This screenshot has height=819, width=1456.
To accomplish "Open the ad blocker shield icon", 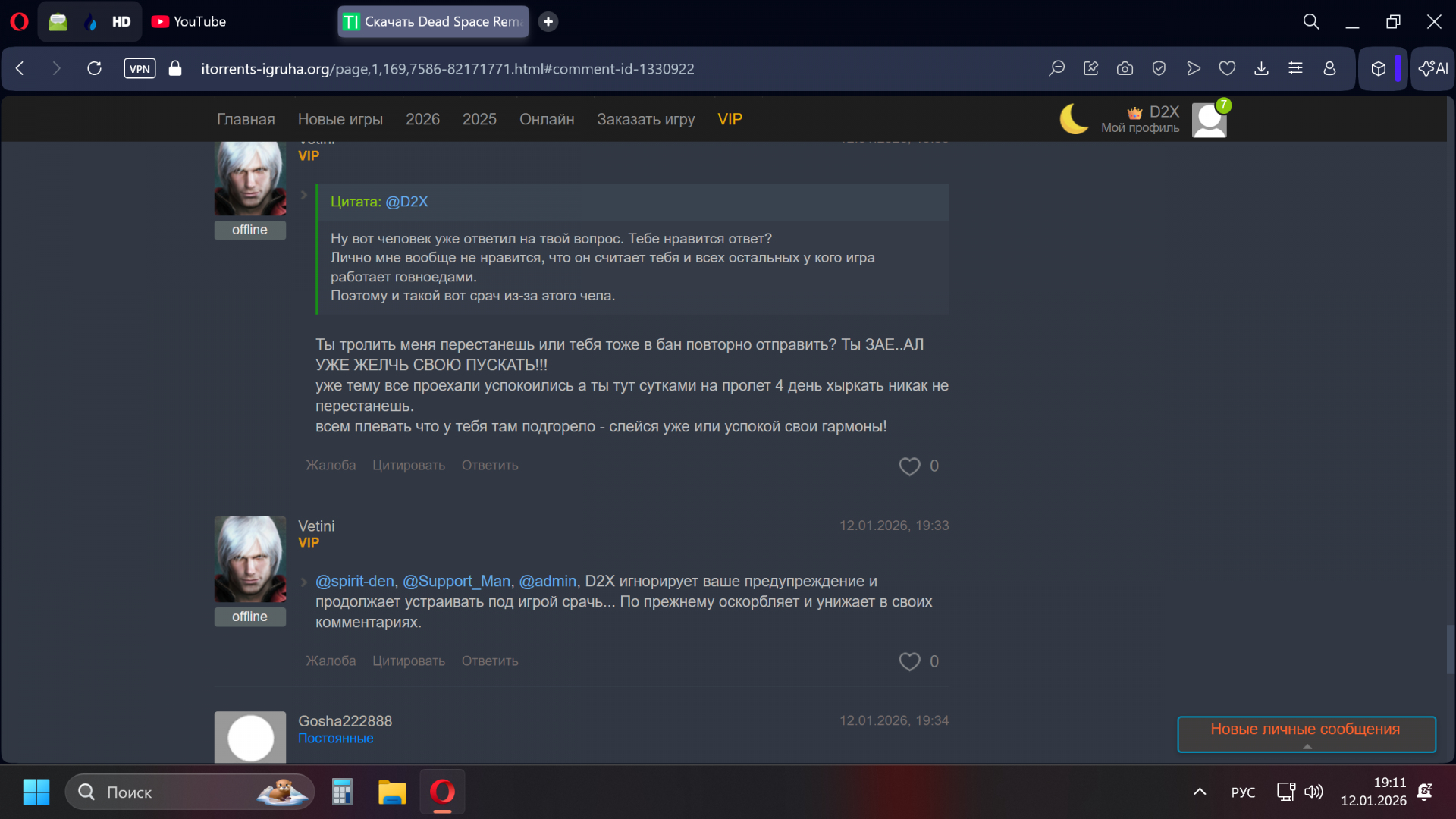I will click(1159, 69).
